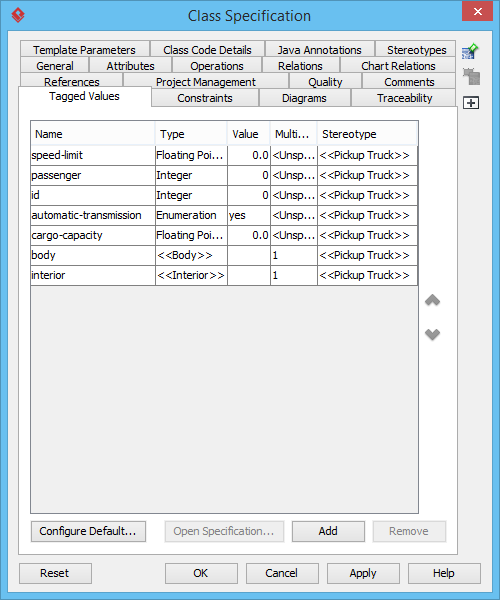Image resolution: width=500 pixels, height=600 pixels.
Task: Add a new tagged value
Action: pyautogui.click(x=328, y=531)
